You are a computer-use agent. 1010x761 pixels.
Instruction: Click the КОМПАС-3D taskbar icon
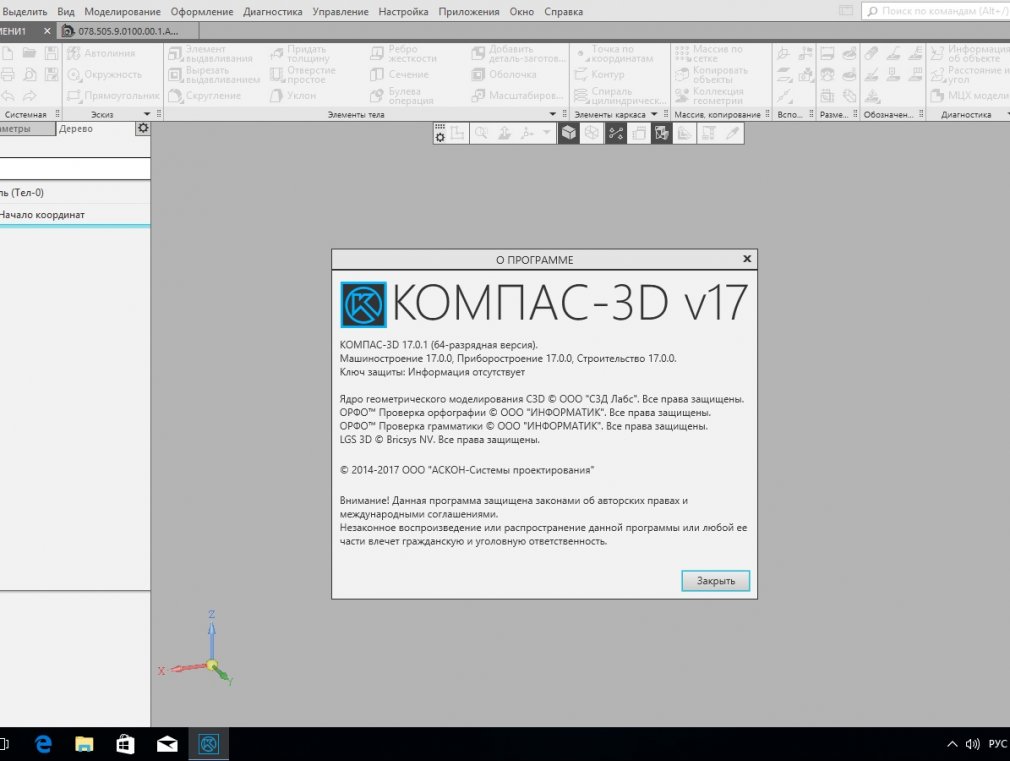click(x=208, y=744)
